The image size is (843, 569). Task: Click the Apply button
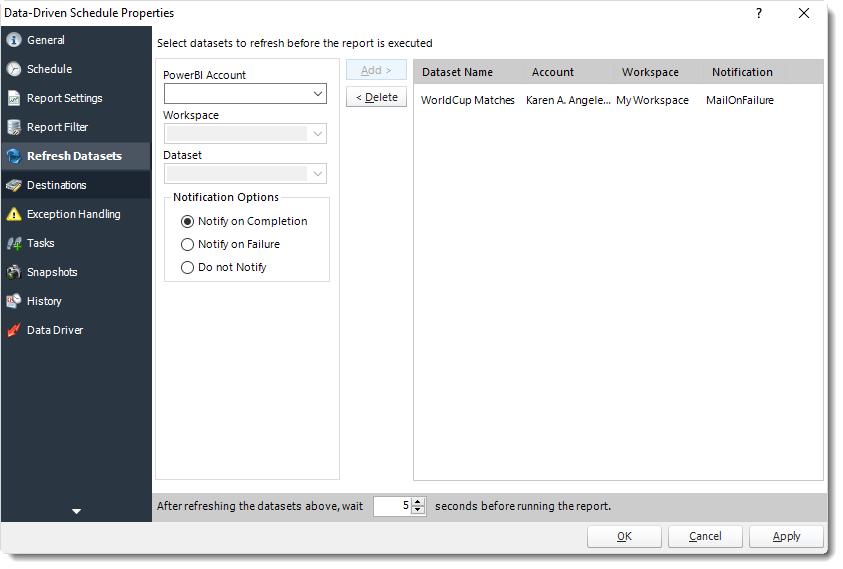[x=787, y=536]
